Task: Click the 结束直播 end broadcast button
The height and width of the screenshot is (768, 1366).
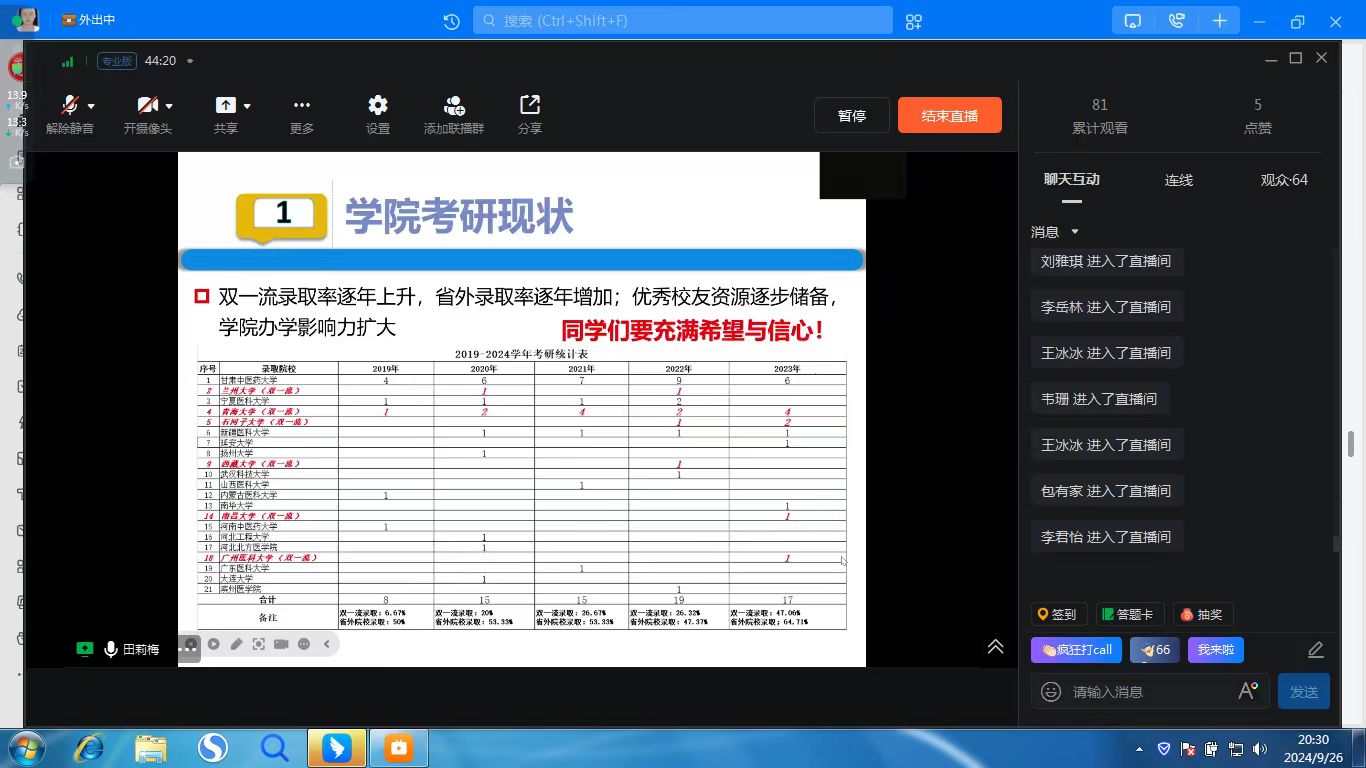Action: (949, 116)
